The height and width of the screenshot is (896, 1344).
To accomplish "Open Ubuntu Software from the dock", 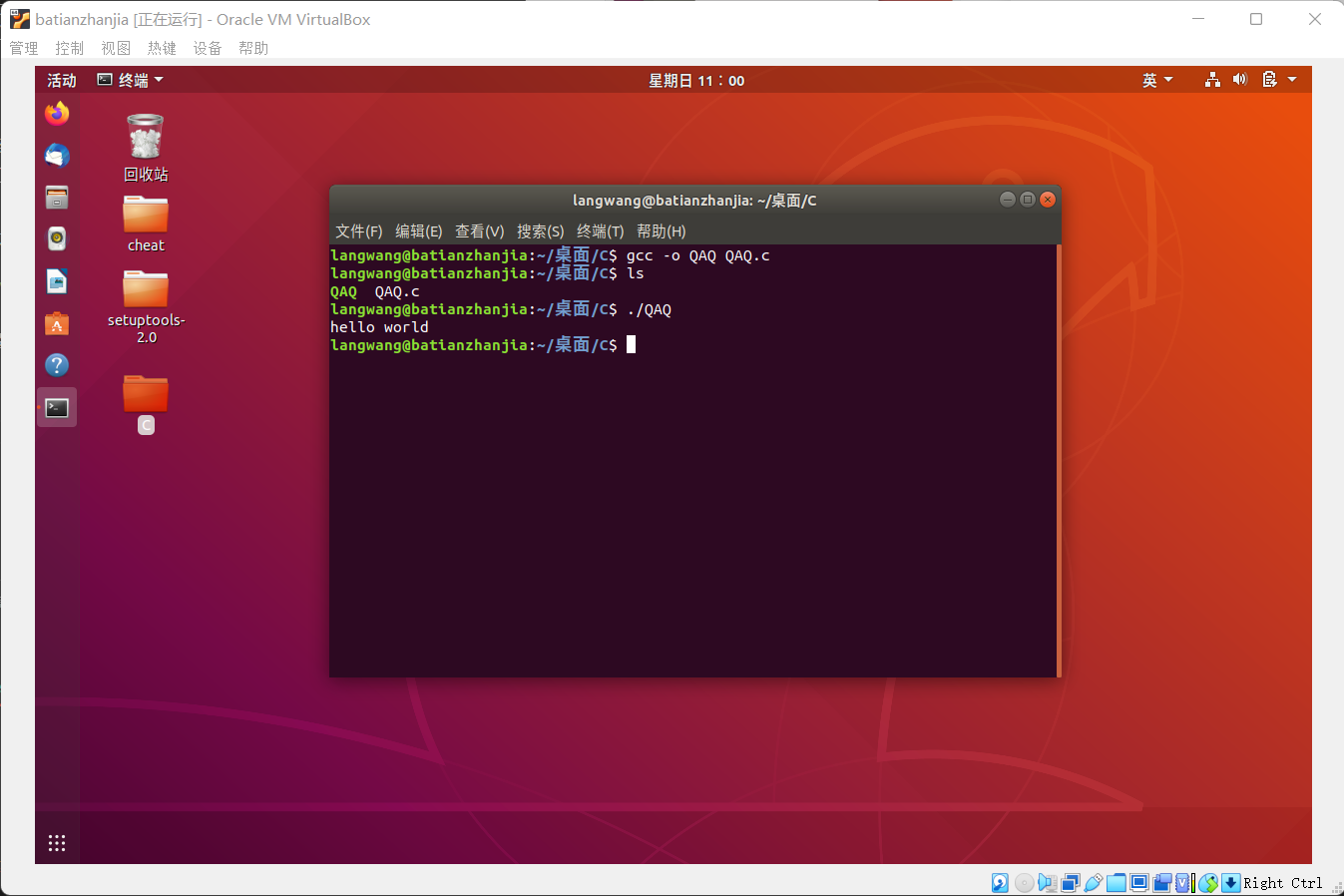I will coord(57,323).
